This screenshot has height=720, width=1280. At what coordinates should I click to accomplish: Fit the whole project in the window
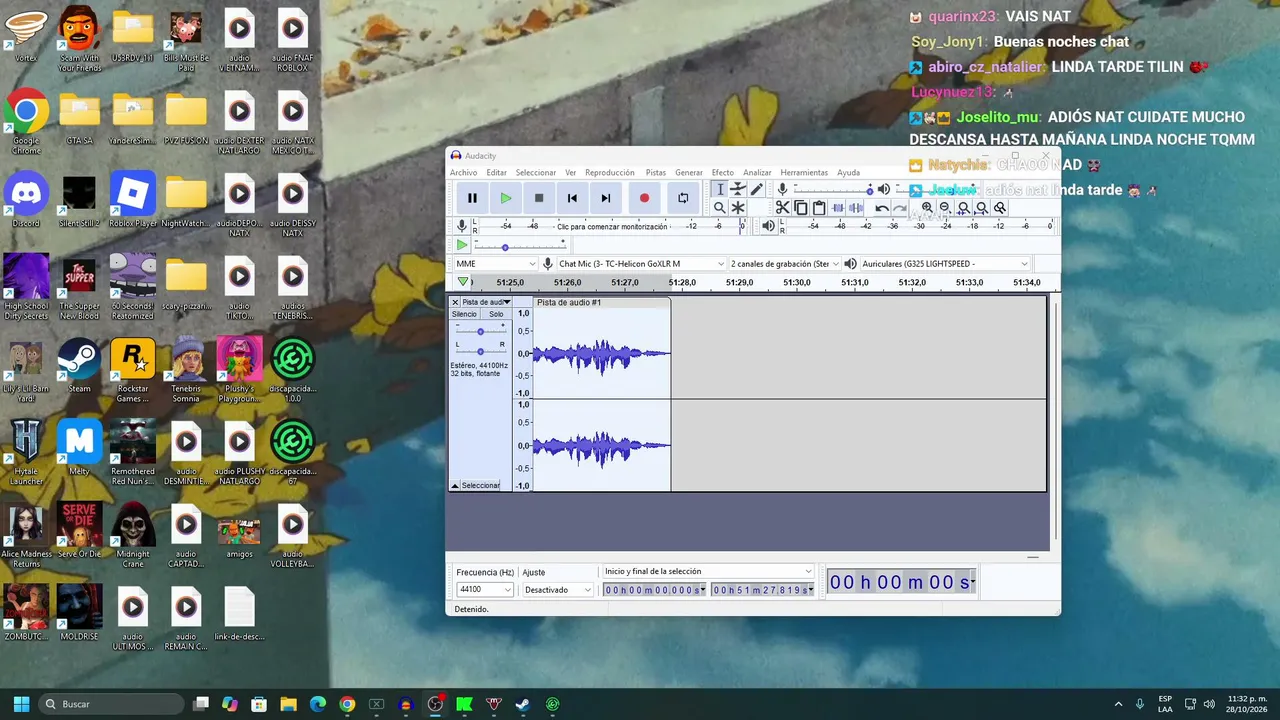tap(981, 208)
